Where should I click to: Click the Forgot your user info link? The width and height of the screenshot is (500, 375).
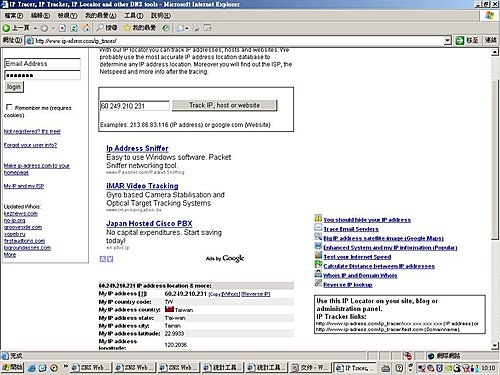(x=30, y=145)
